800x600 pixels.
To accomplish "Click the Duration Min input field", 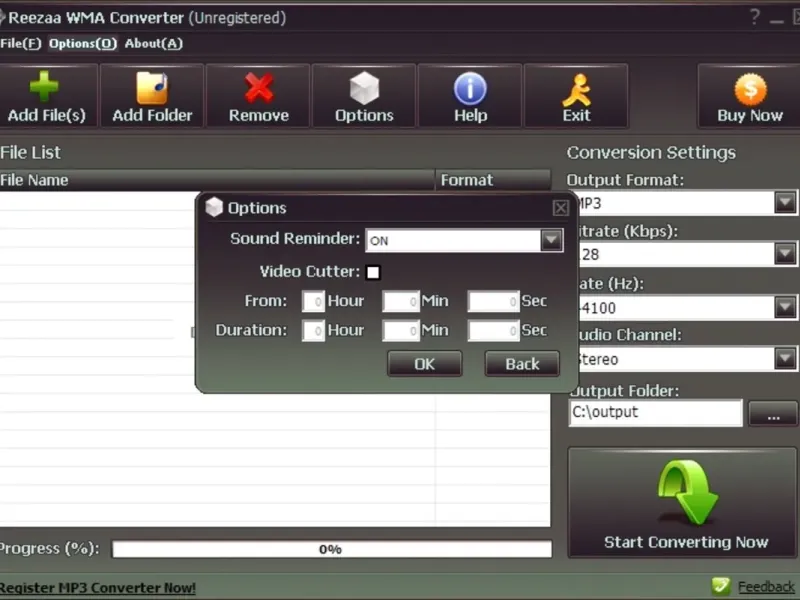I will click(x=401, y=331).
